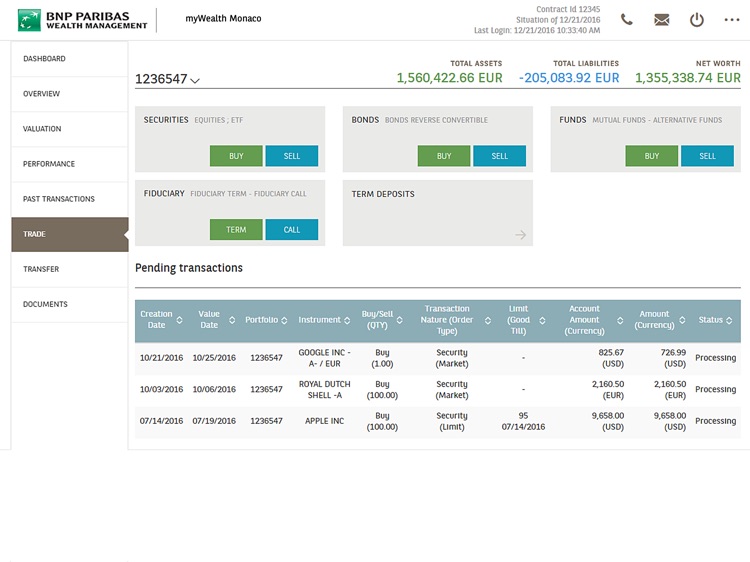Viewport: 750px width, 562px height.
Task: Click Sell under Bonds
Action: (499, 156)
